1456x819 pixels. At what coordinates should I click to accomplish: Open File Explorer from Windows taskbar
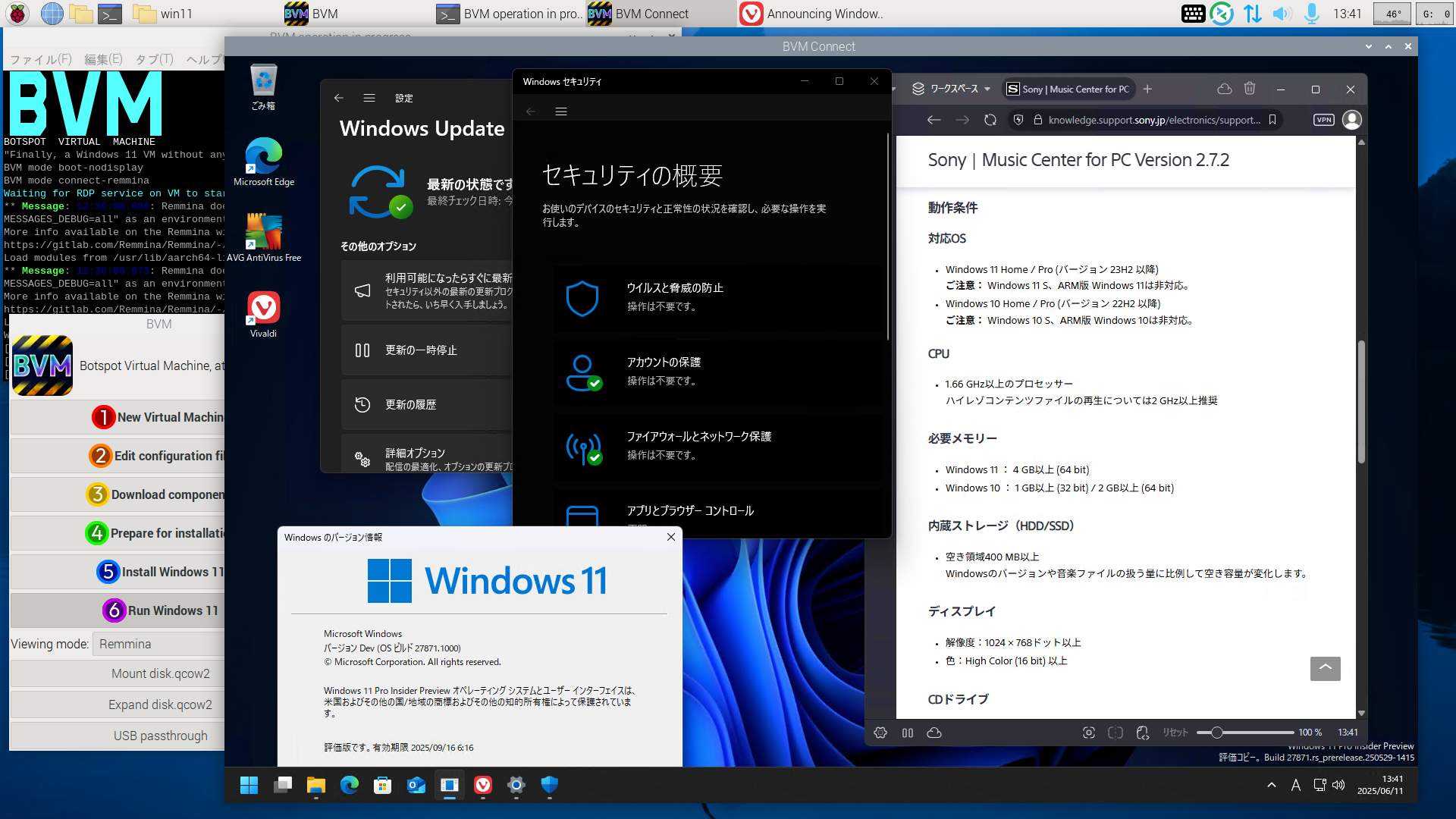pos(316,785)
